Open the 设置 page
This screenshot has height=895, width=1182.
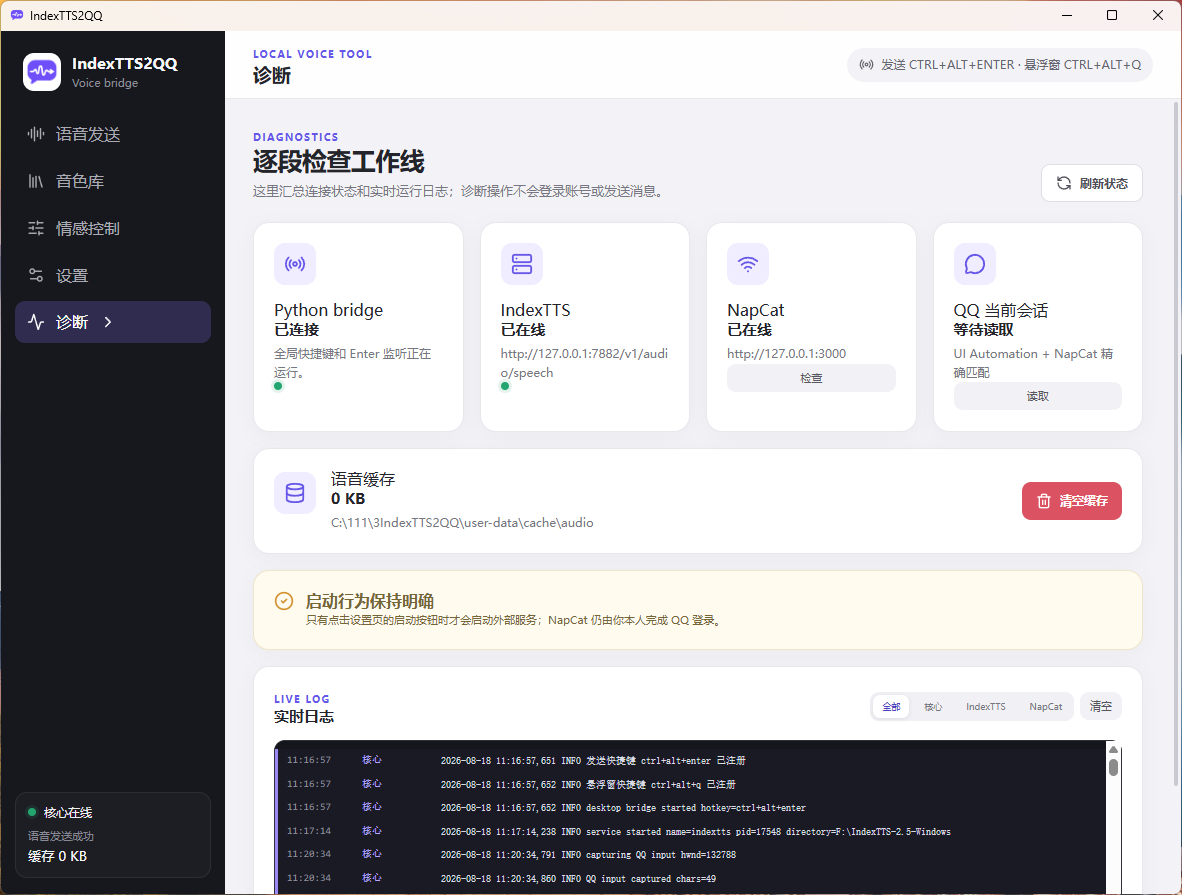pos(113,275)
